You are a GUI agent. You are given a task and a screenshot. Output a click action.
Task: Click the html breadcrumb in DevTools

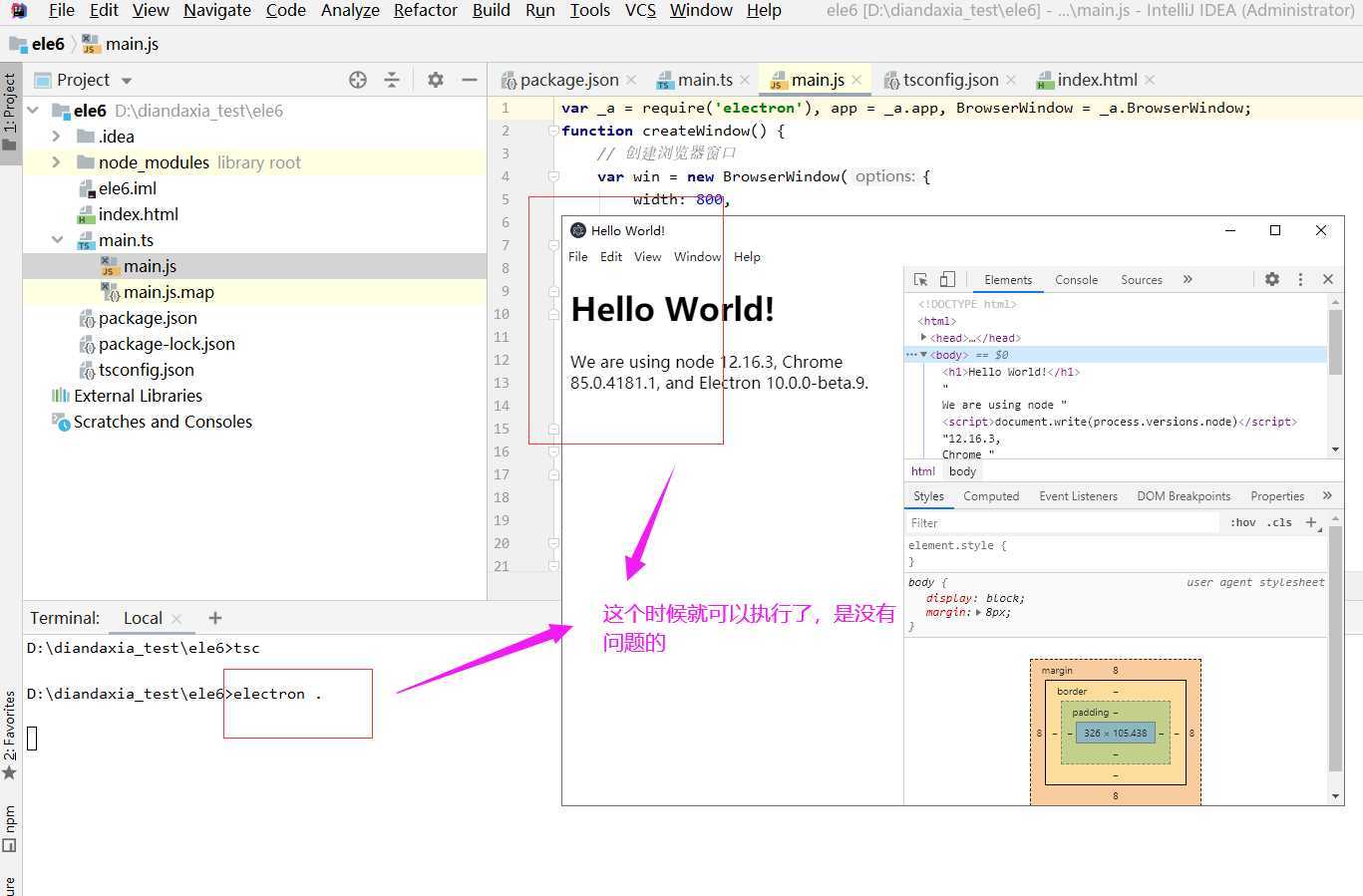point(923,471)
